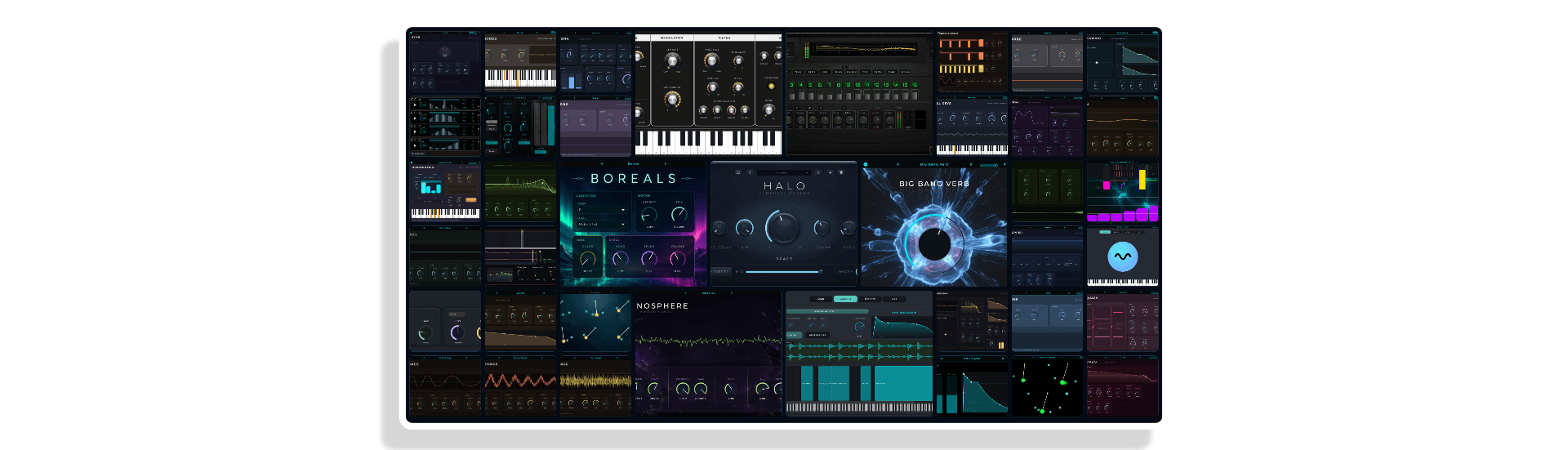Open the magenta bars plugin thumbnail
Screen dimensions: 1568x450
click(x=1122, y=192)
